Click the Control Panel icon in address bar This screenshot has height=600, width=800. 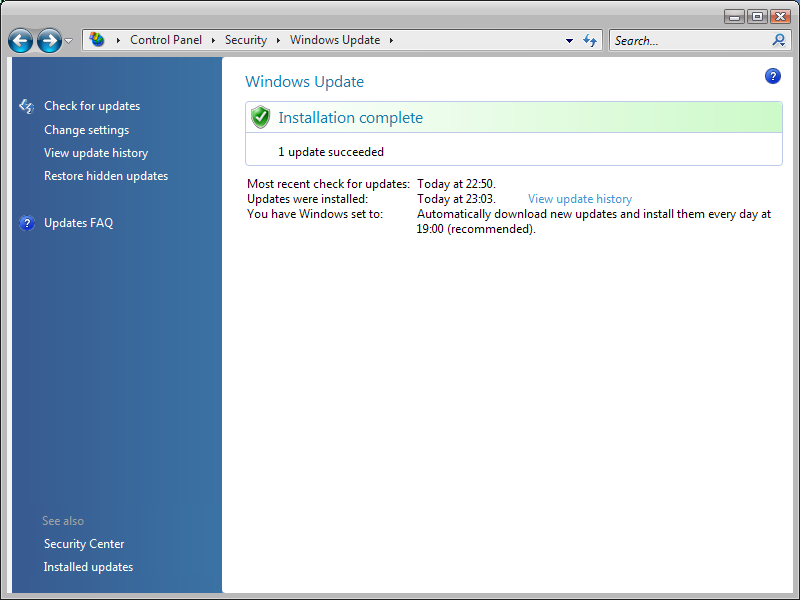point(96,39)
